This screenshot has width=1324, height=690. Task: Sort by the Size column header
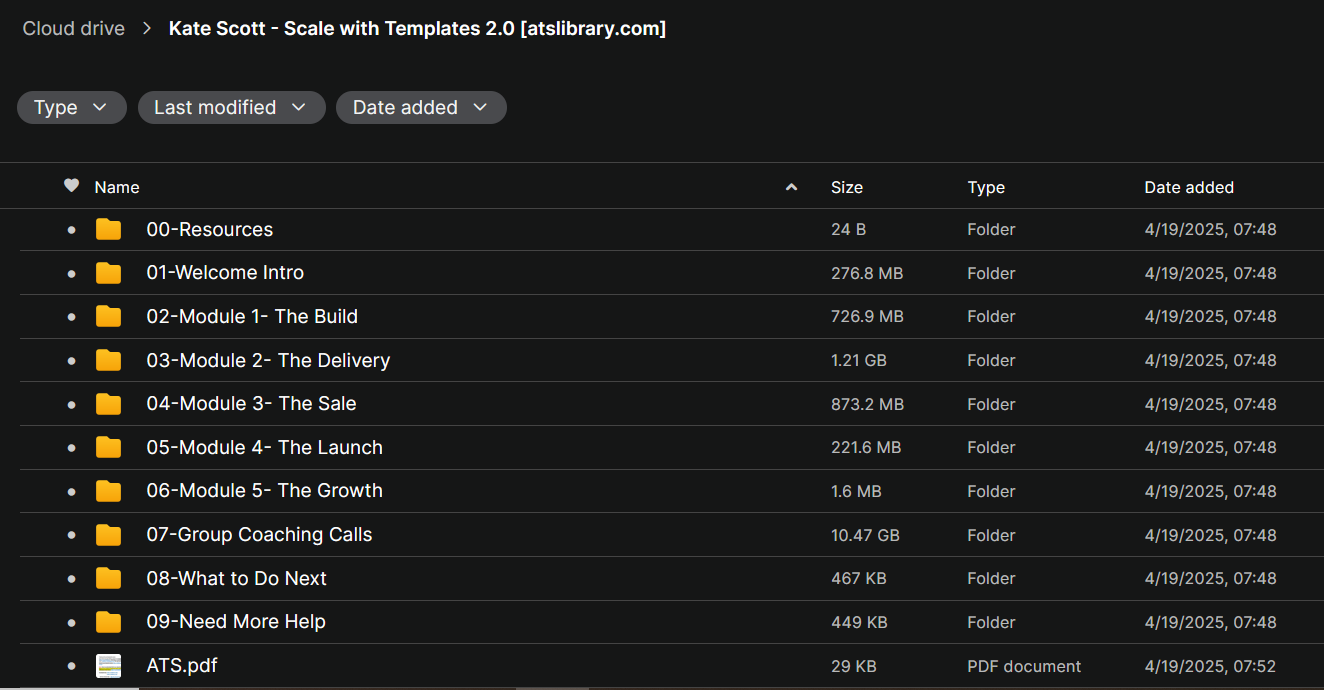coord(846,187)
